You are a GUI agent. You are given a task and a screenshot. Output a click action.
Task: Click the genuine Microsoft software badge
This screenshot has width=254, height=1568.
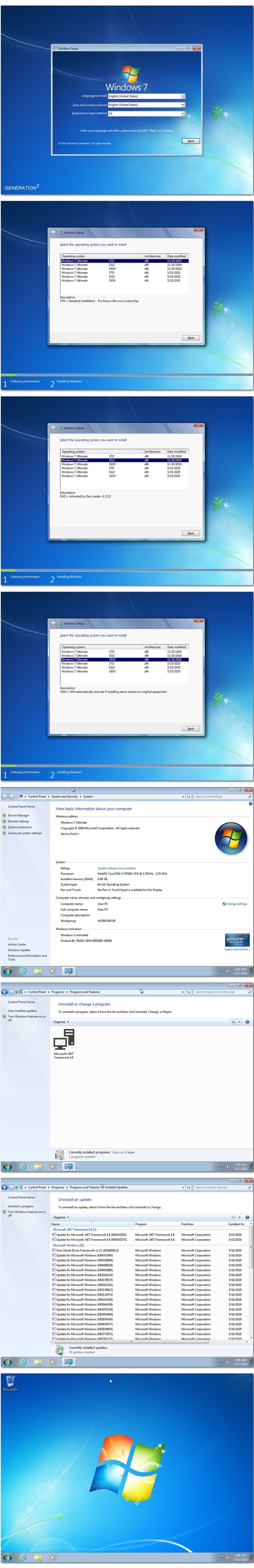237,940
